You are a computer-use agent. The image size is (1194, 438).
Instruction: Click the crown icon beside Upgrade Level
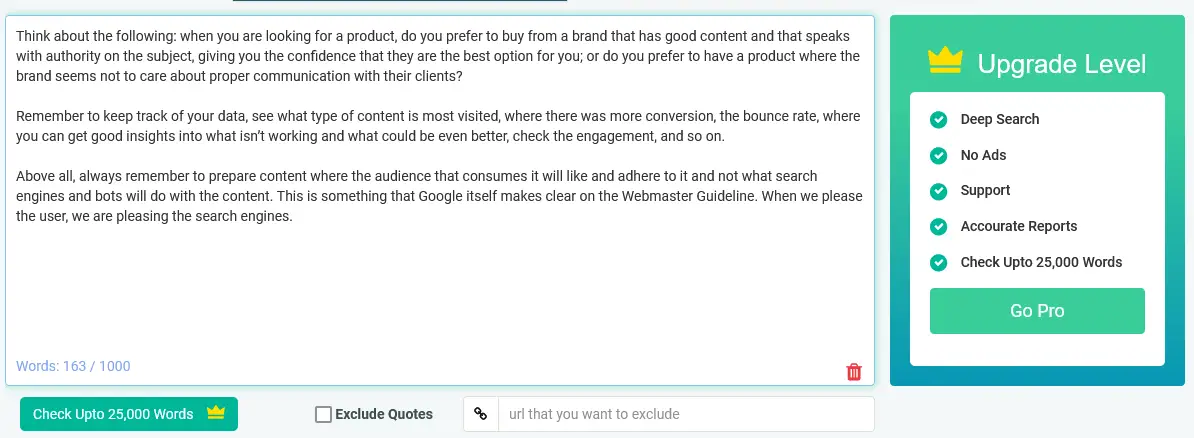[x=946, y=61]
